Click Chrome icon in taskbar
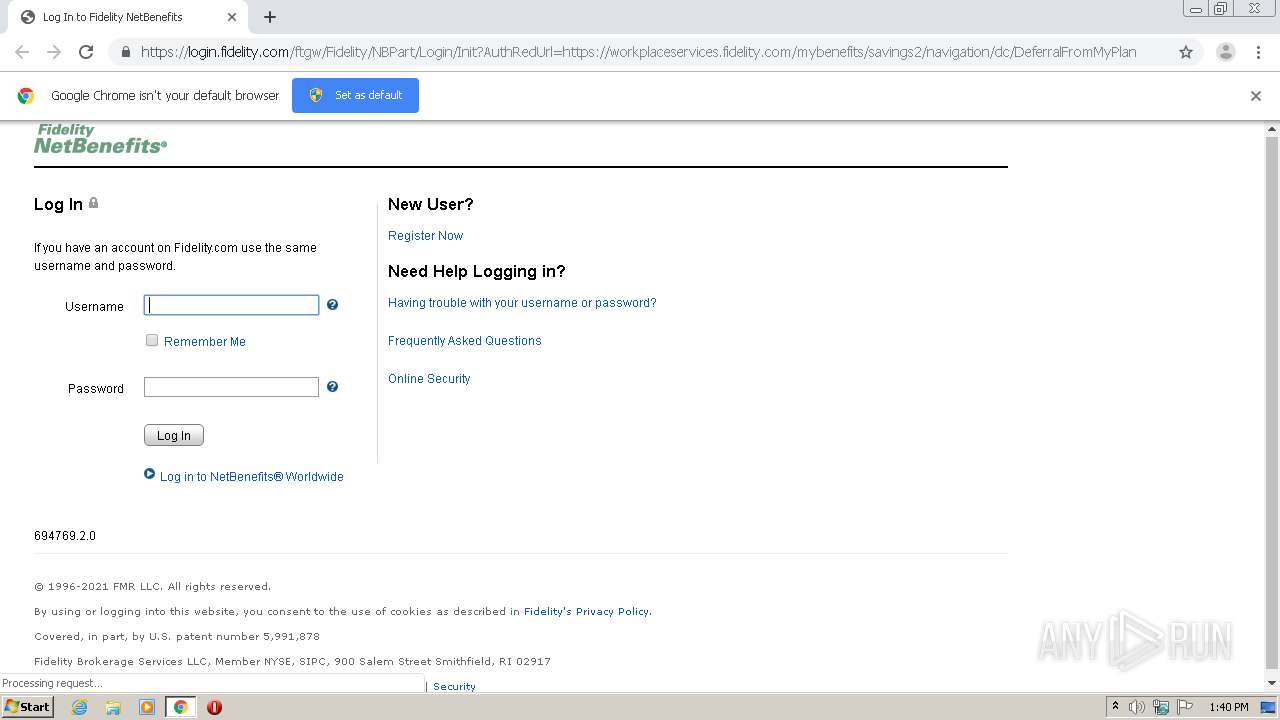1280x720 pixels. click(180, 707)
